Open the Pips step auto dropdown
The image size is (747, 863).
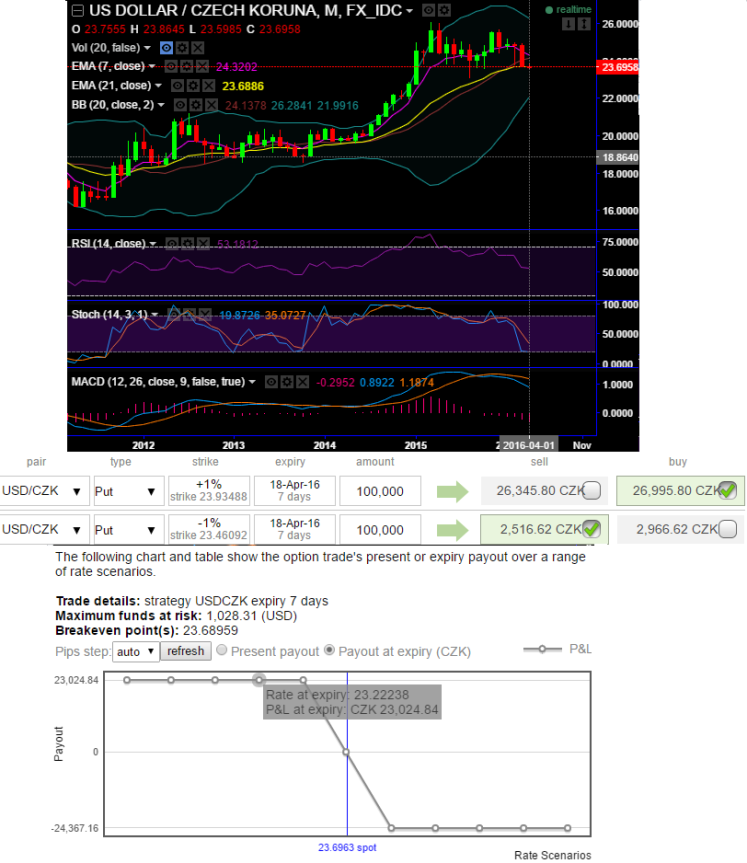(136, 652)
